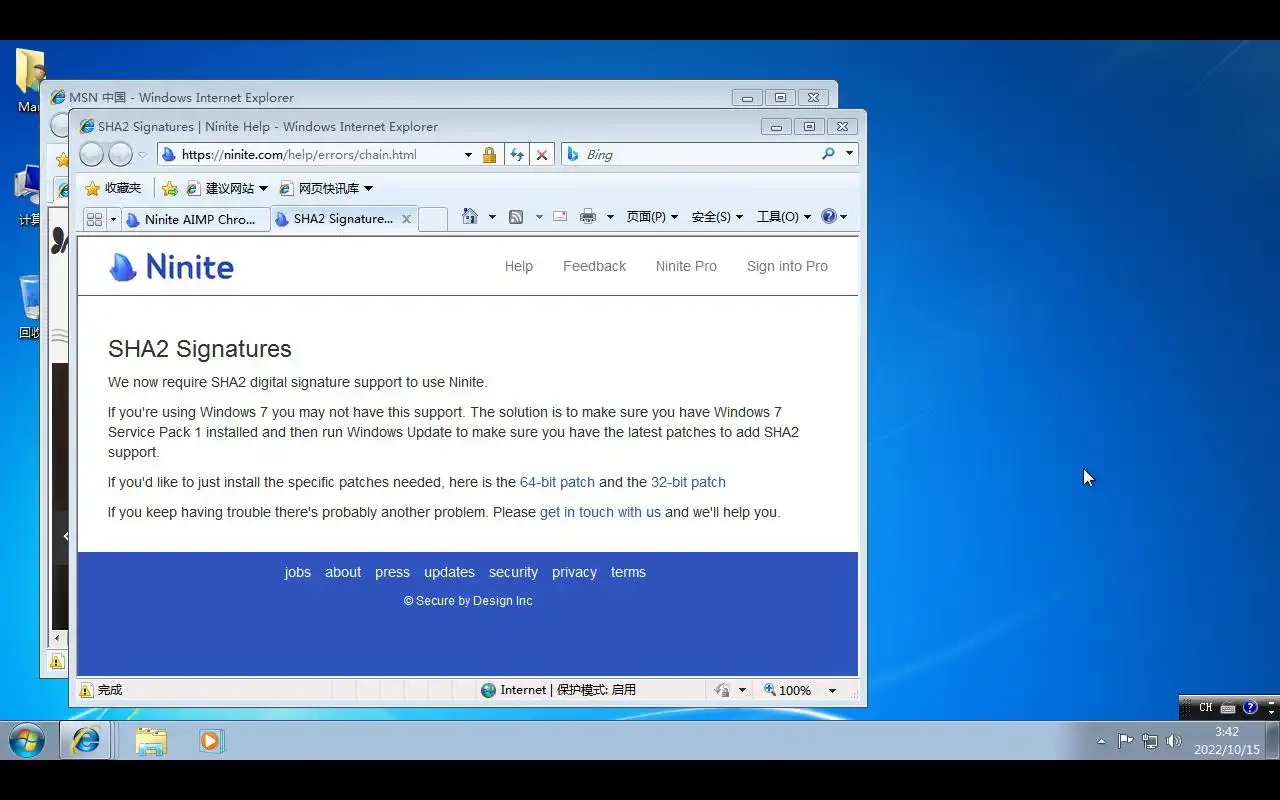Screen dimensions: 1280x800
Task: Expand the Home button dropdown arrow
Action: click(491, 217)
